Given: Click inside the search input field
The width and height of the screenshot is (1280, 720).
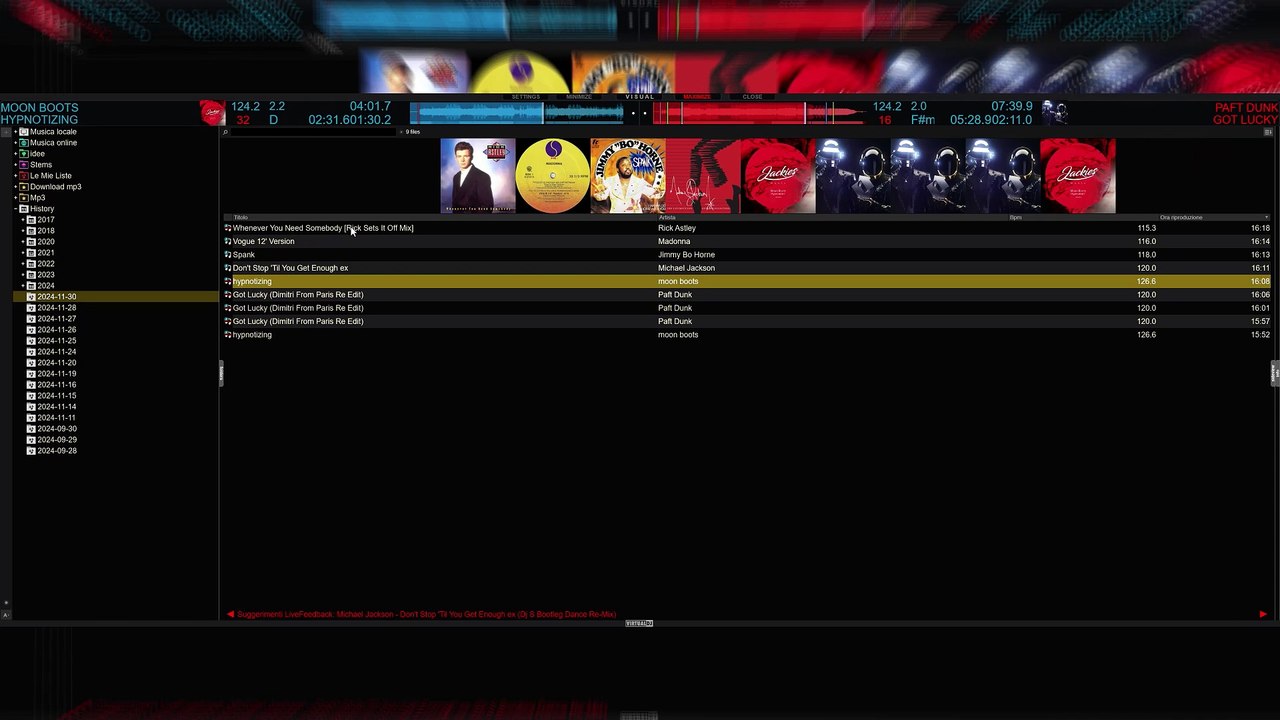Looking at the screenshot, I should click(x=313, y=132).
